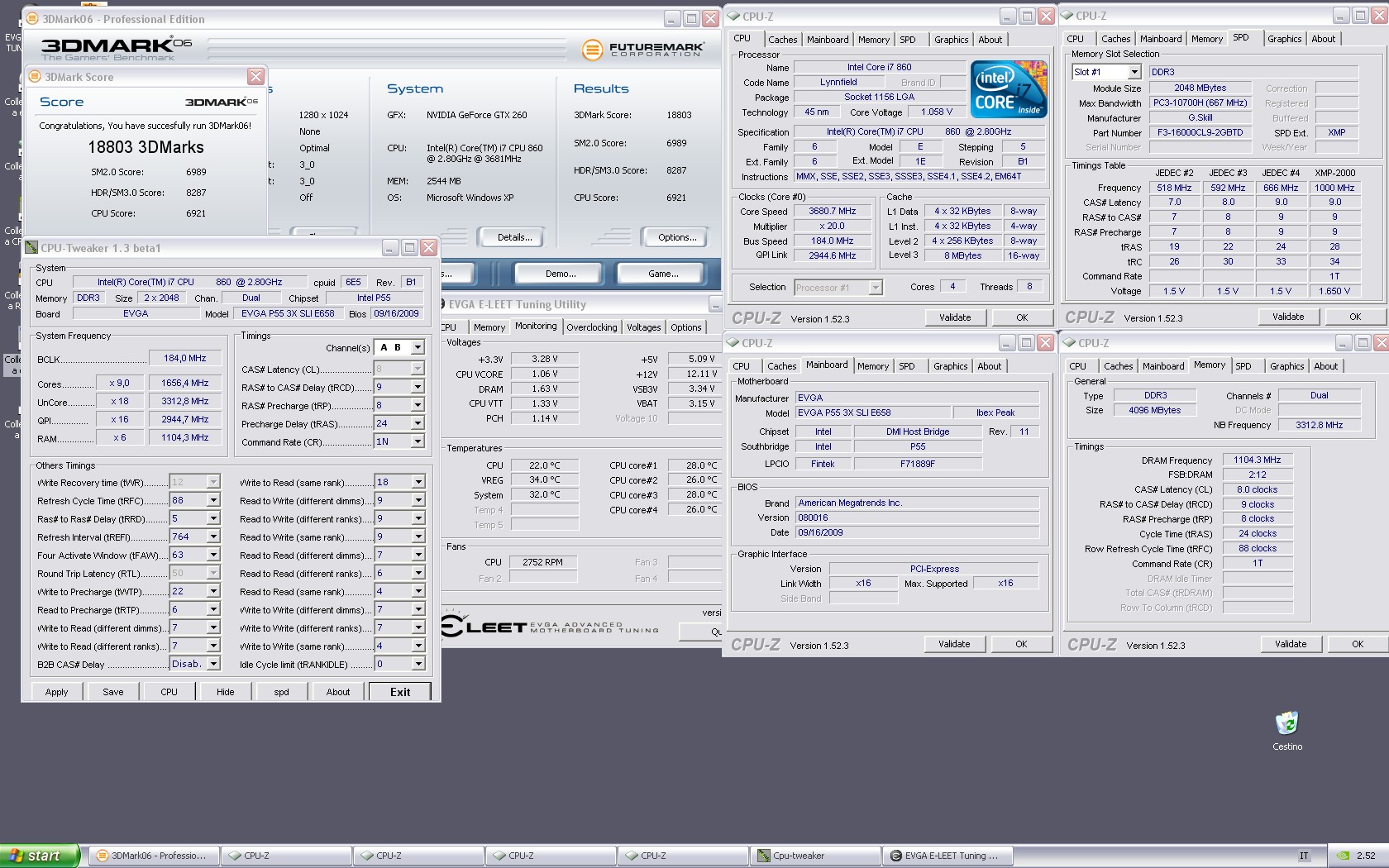The width and height of the screenshot is (1389, 868).
Task: Click the Core Speed 3680.7 MHz value
Action: [833, 211]
